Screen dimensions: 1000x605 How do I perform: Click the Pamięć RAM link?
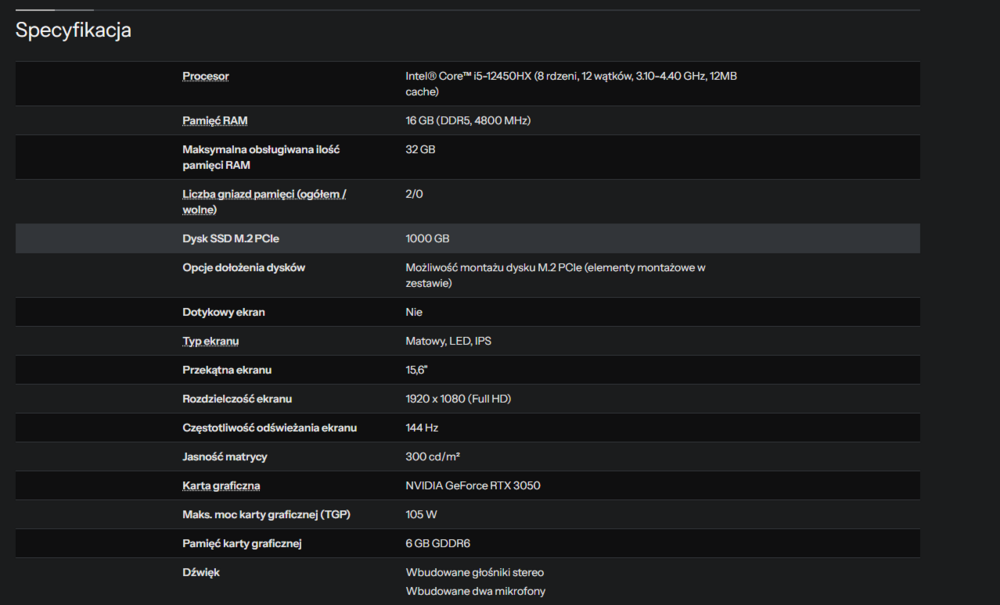point(215,121)
